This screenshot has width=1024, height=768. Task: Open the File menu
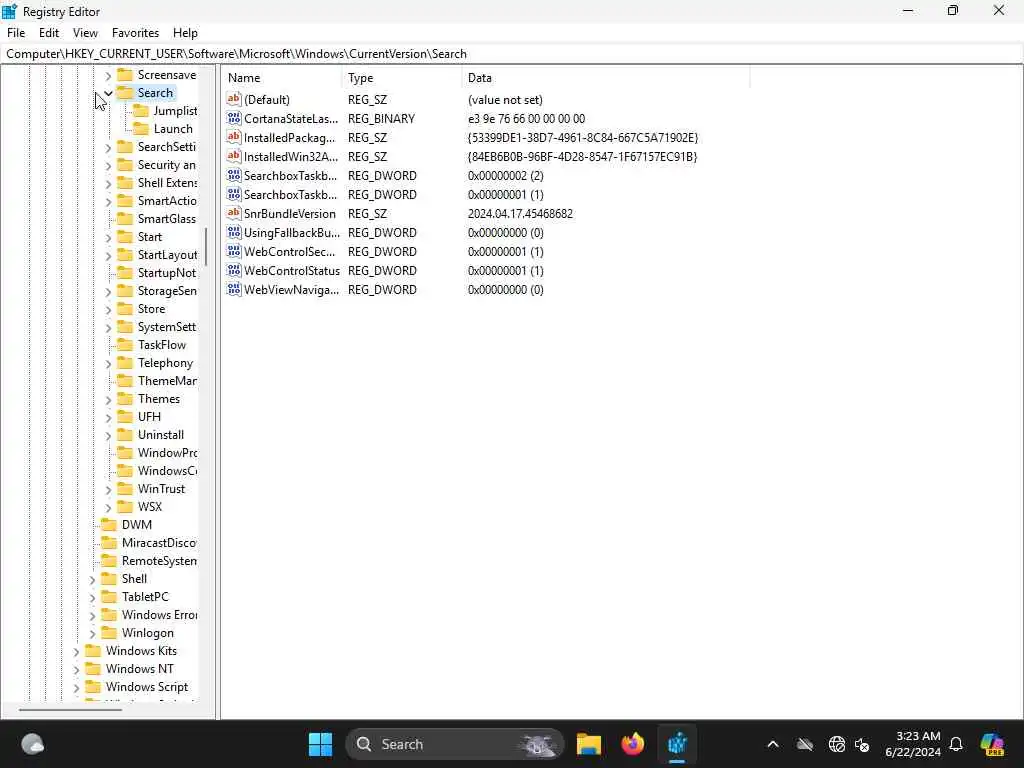pos(16,33)
